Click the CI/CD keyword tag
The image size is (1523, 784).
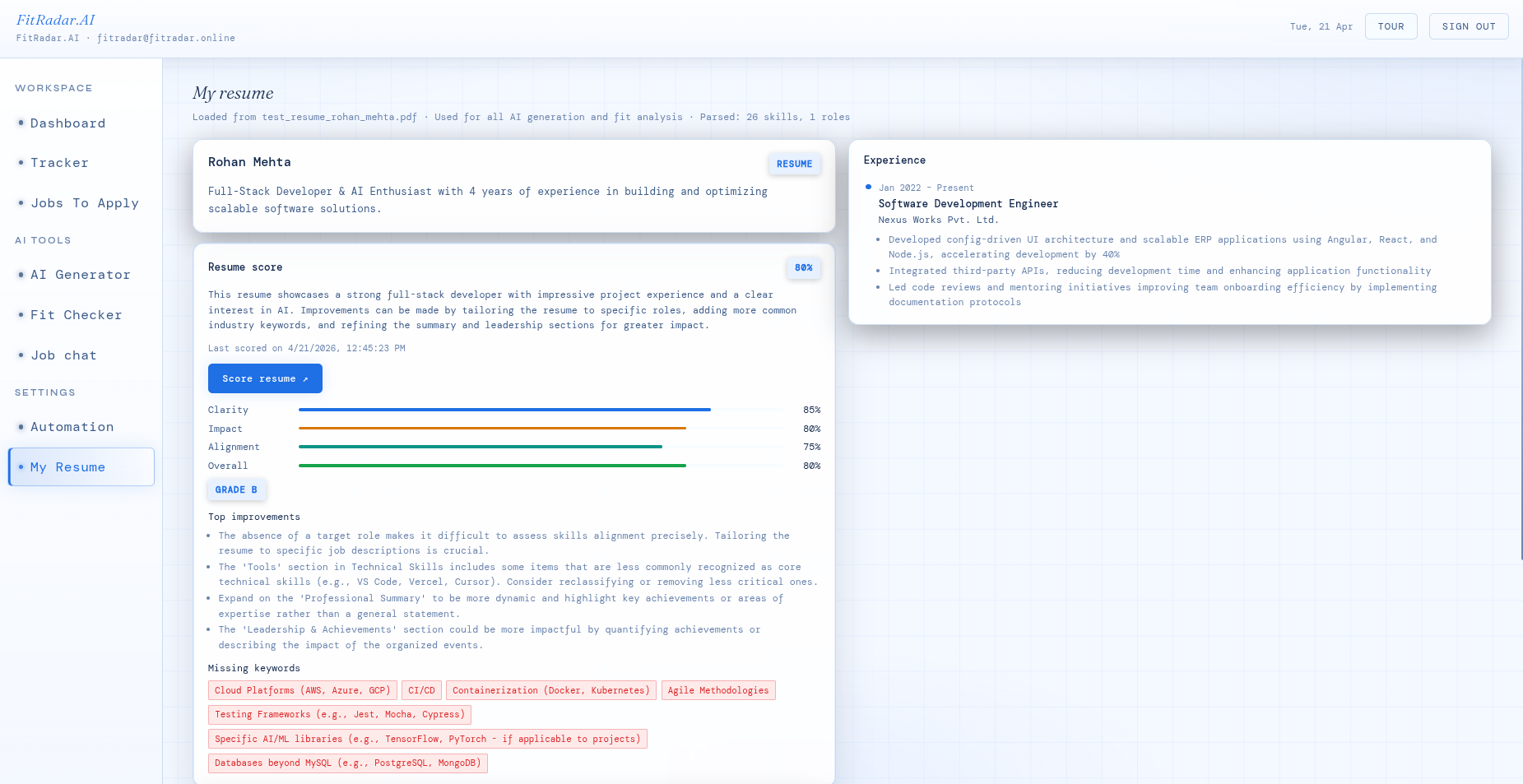tap(421, 691)
